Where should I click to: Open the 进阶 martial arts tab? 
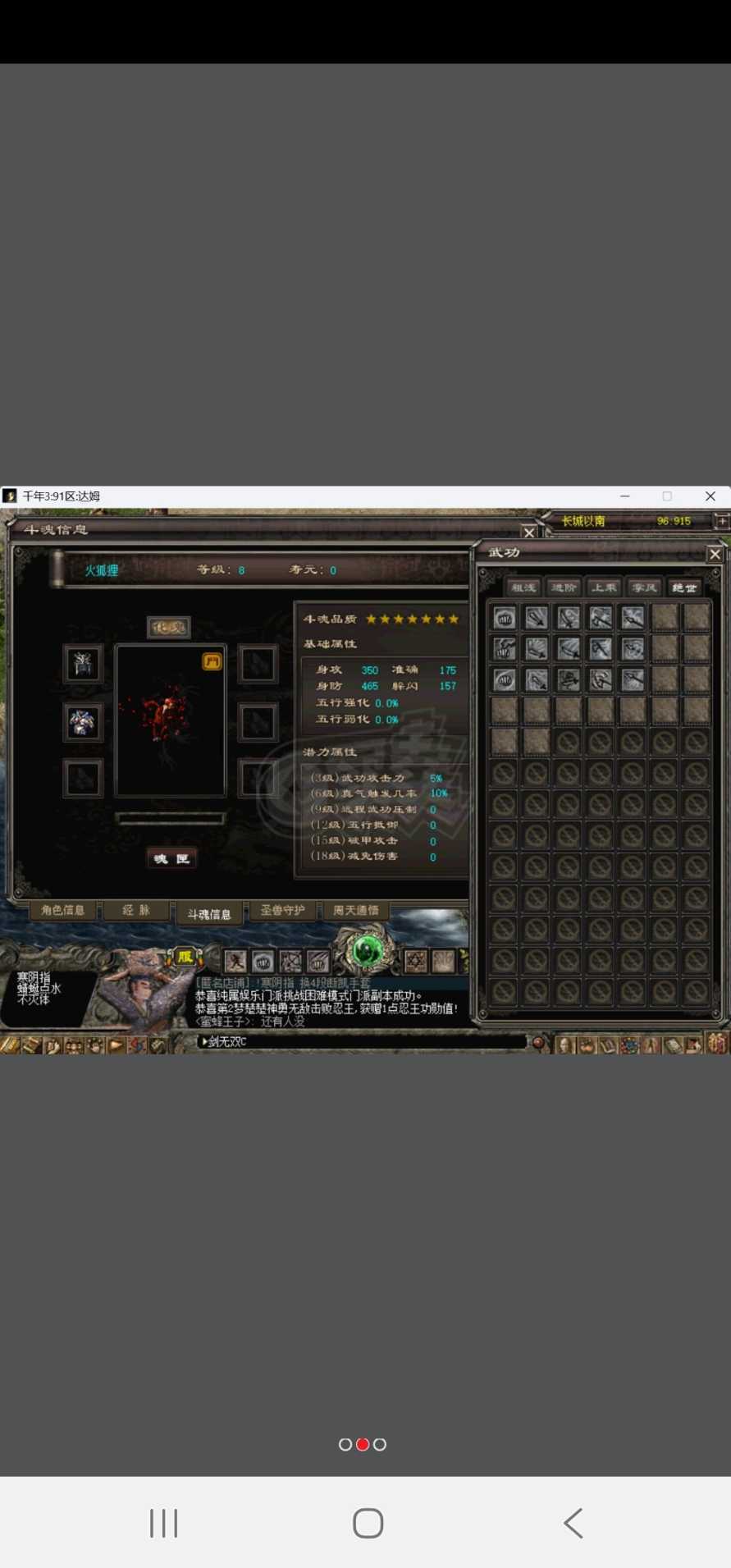[x=563, y=587]
